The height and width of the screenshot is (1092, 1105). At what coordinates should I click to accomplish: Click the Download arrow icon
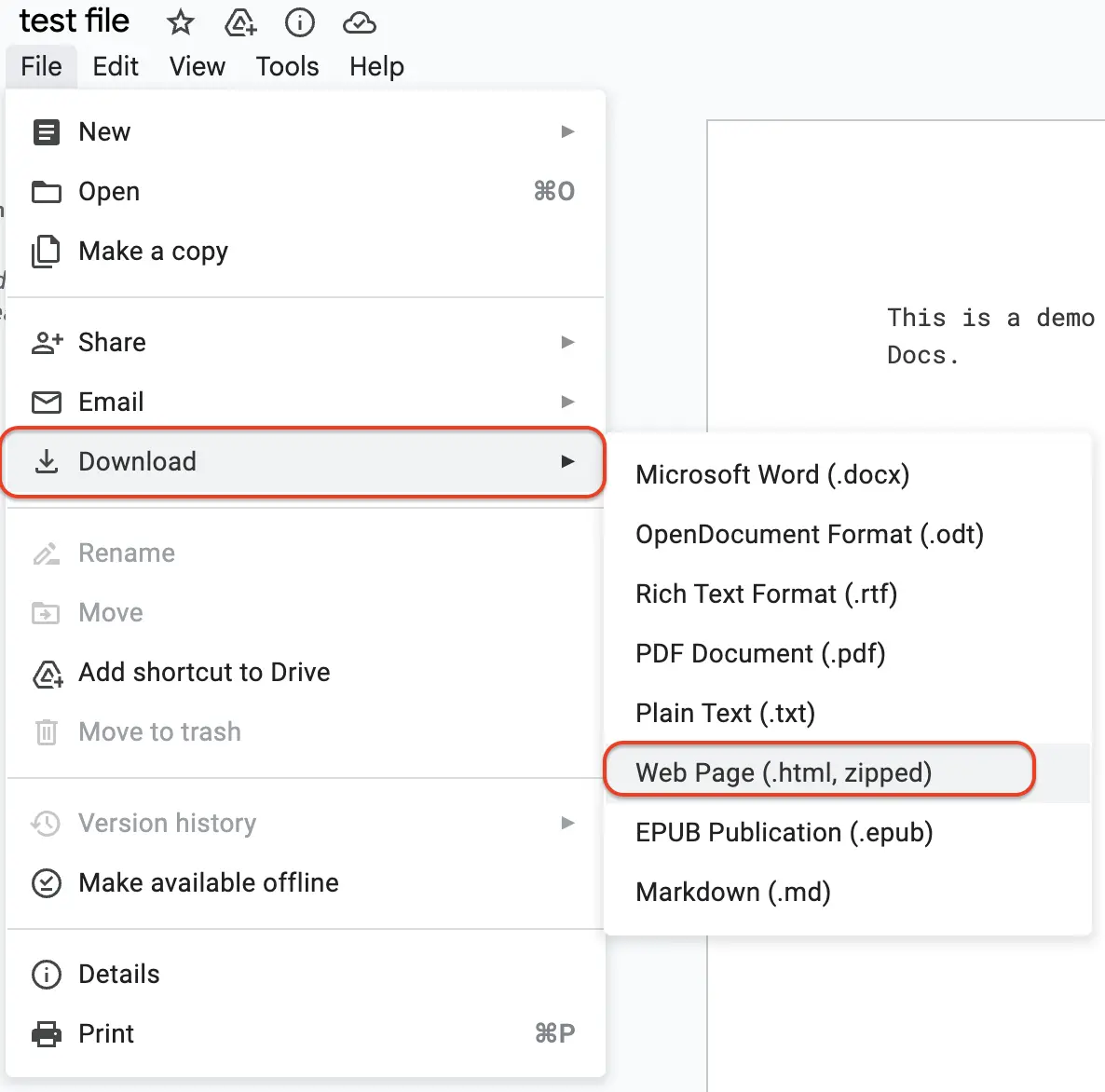click(47, 462)
